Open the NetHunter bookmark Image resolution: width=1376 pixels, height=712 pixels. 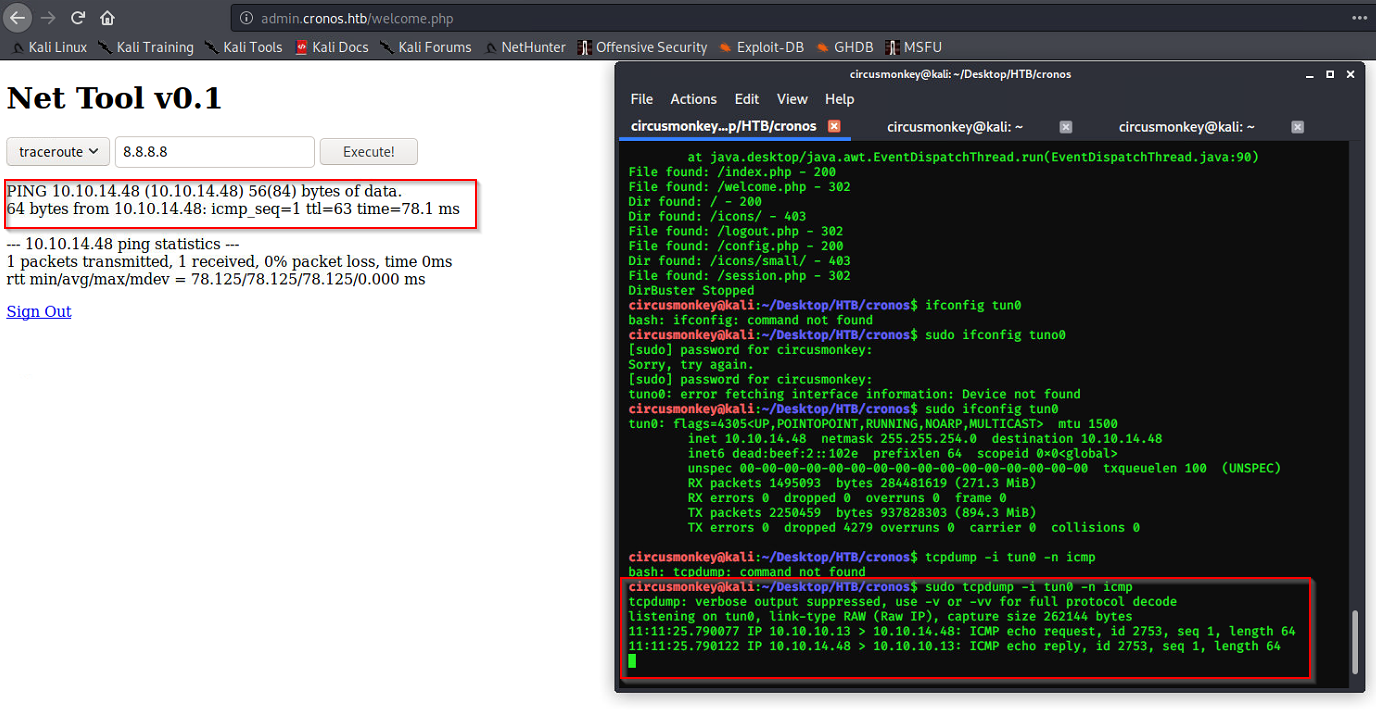[x=524, y=47]
